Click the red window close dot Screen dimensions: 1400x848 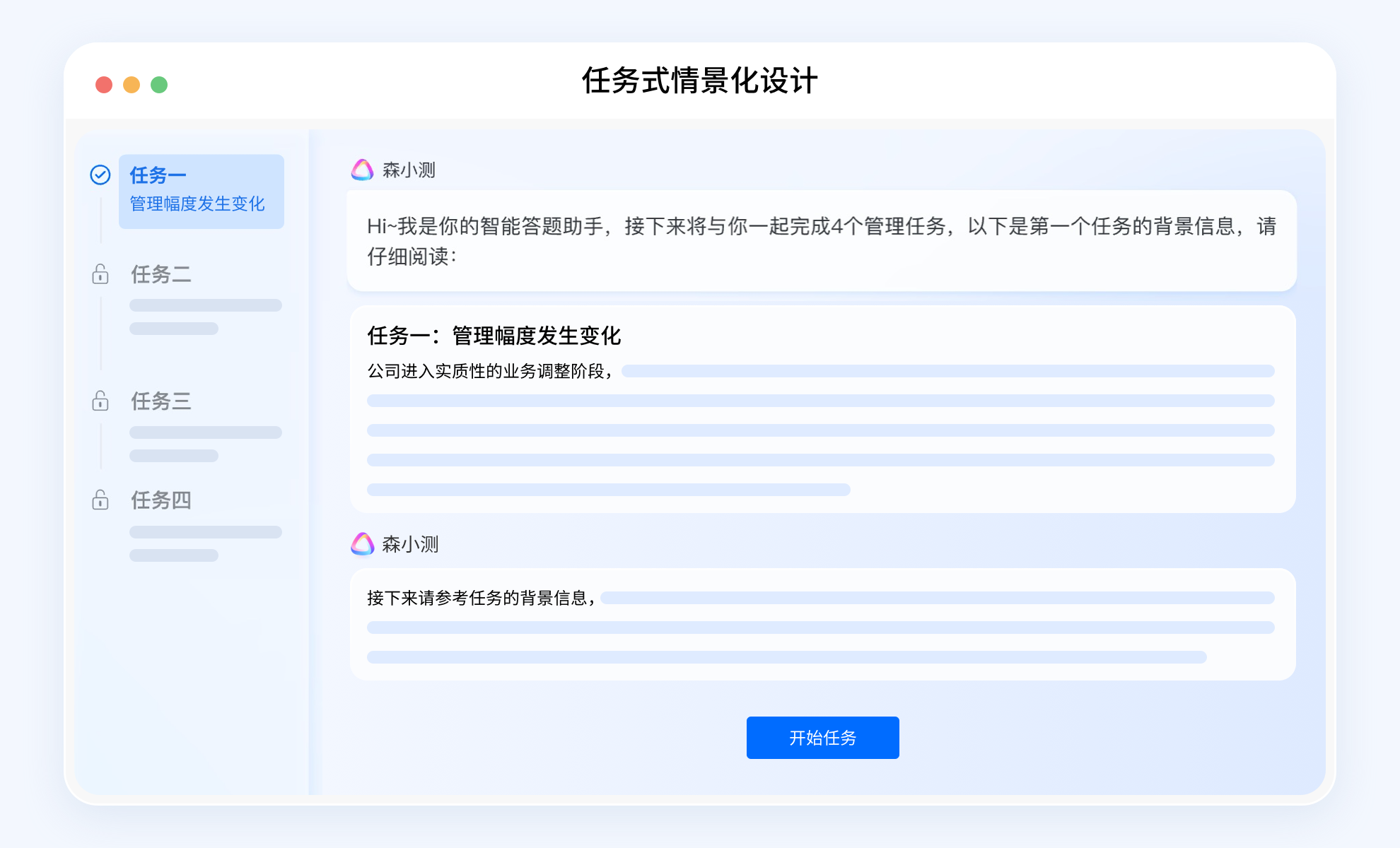pyautogui.click(x=104, y=85)
